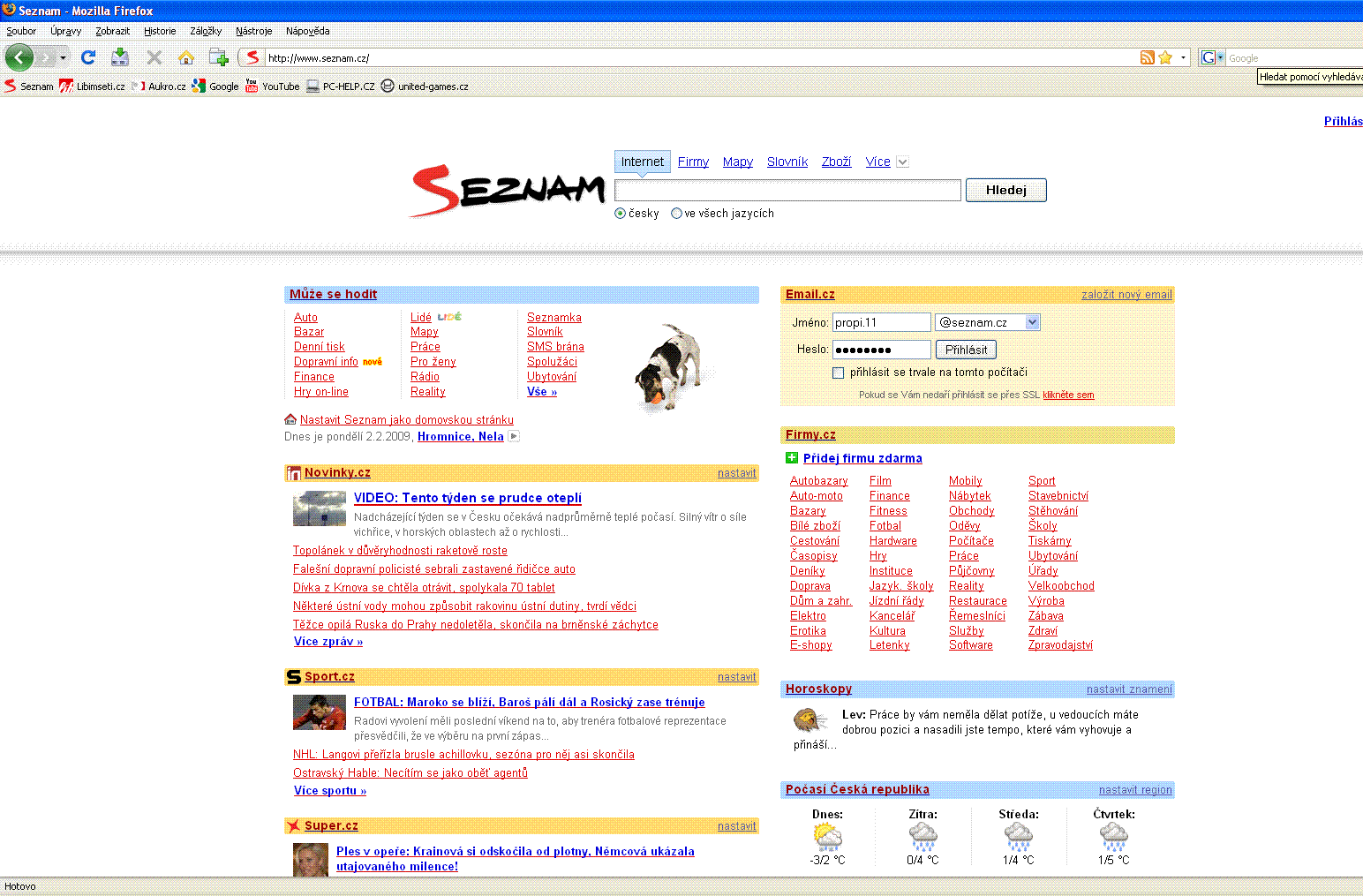Open SSL login 'klikněte sem' link
The width and height of the screenshot is (1363, 896).
(x=1068, y=395)
